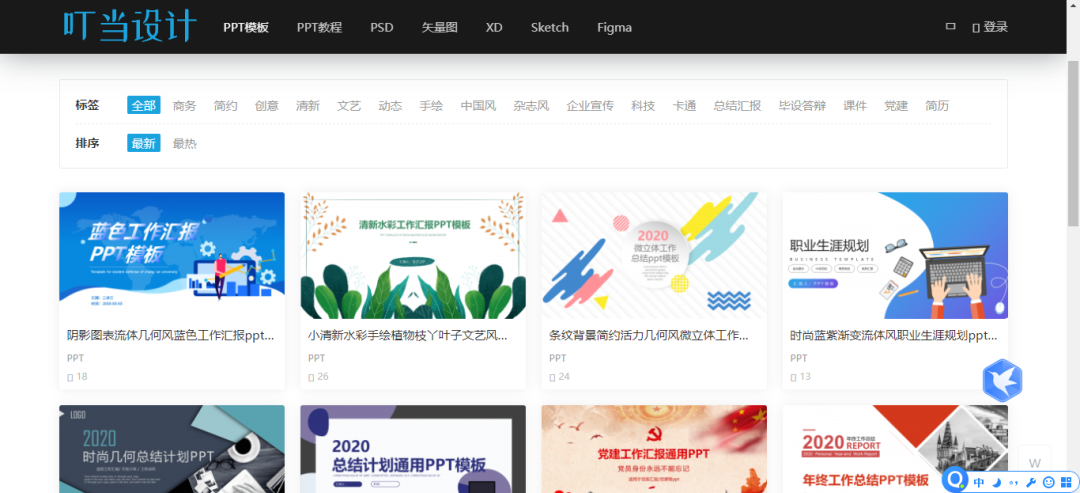The height and width of the screenshot is (493, 1080).
Task: Go to the PSD navigation item
Action: point(382,28)
